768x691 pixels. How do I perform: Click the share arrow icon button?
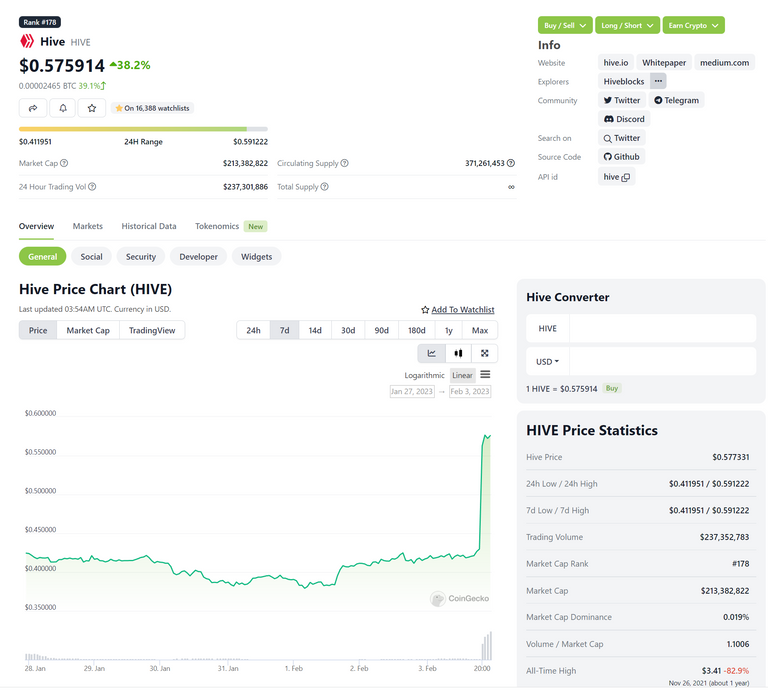[33, 108]
